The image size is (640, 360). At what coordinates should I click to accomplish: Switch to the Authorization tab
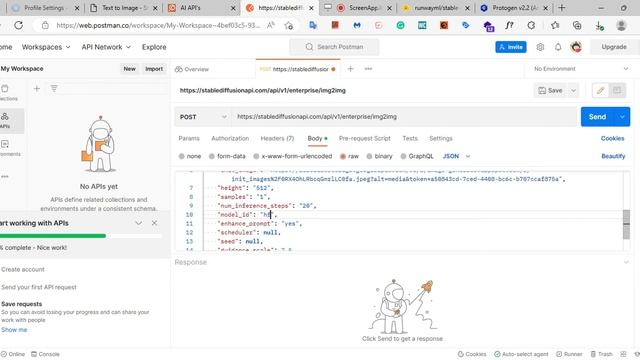pos(230,138)
